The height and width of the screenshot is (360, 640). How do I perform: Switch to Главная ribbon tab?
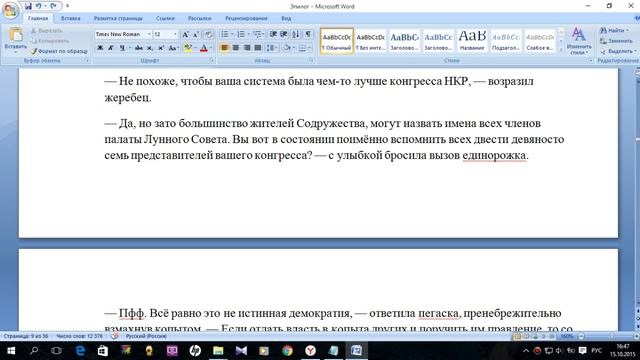tap(38, 18)
